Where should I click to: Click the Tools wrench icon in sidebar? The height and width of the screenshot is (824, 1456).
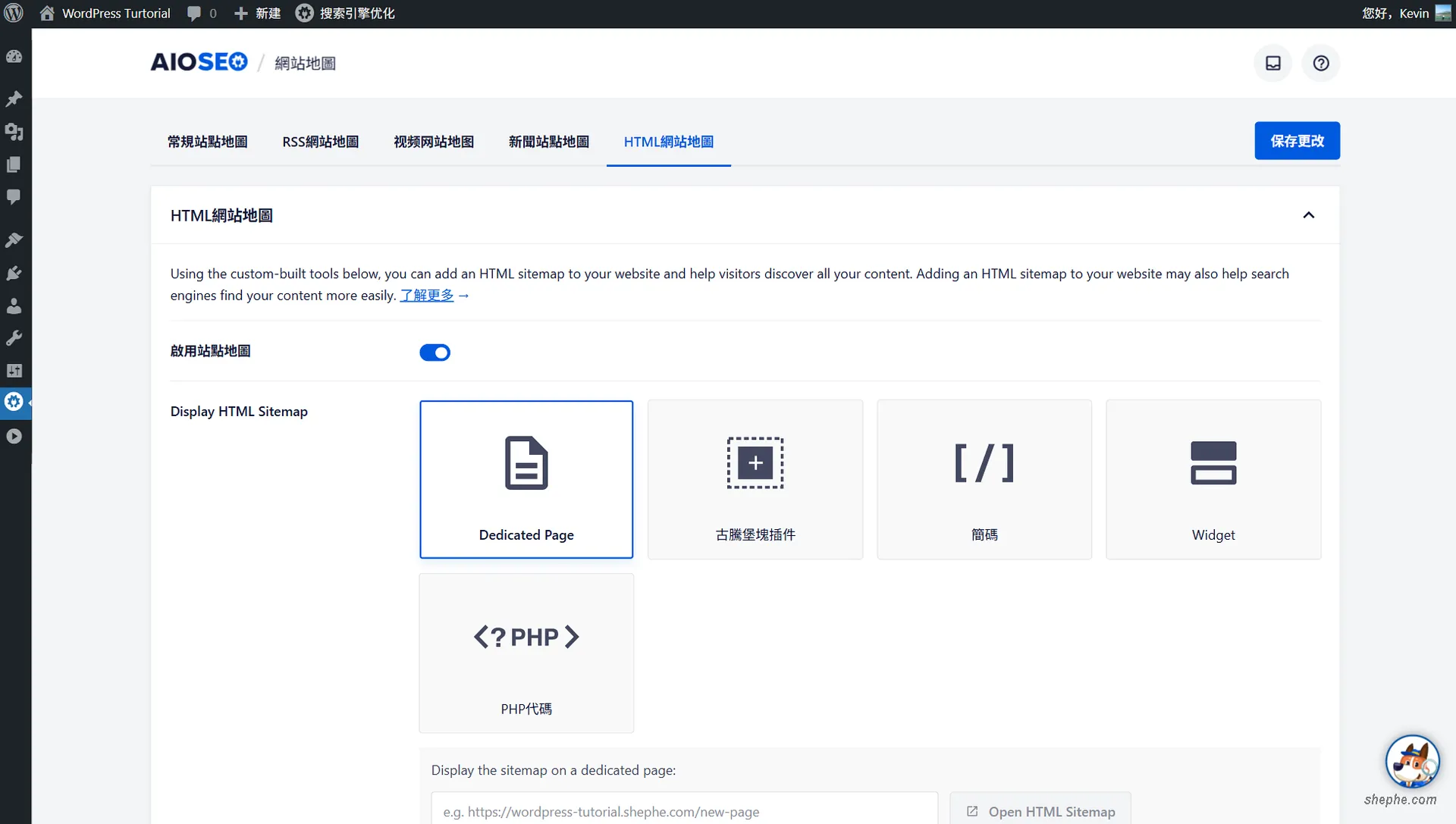tap(14, 338)
